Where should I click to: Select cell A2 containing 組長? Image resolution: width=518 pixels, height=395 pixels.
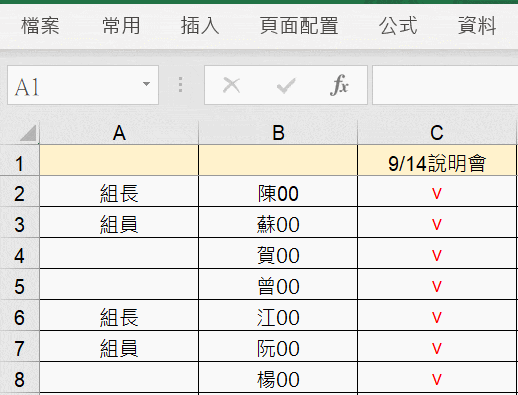pyautogui.click(x=119, y=191)
